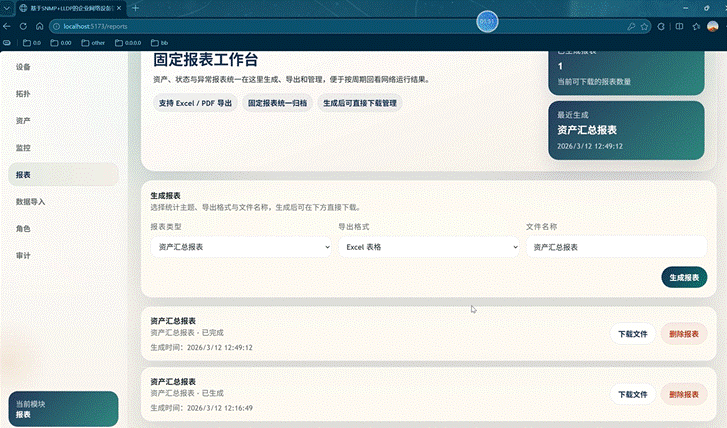727x428 pixels.
Task: Open a new browser tab
Action: point(135,8)
